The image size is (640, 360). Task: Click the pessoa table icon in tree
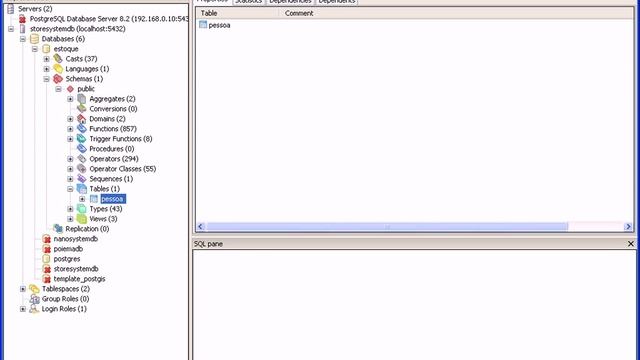point(94,199)
